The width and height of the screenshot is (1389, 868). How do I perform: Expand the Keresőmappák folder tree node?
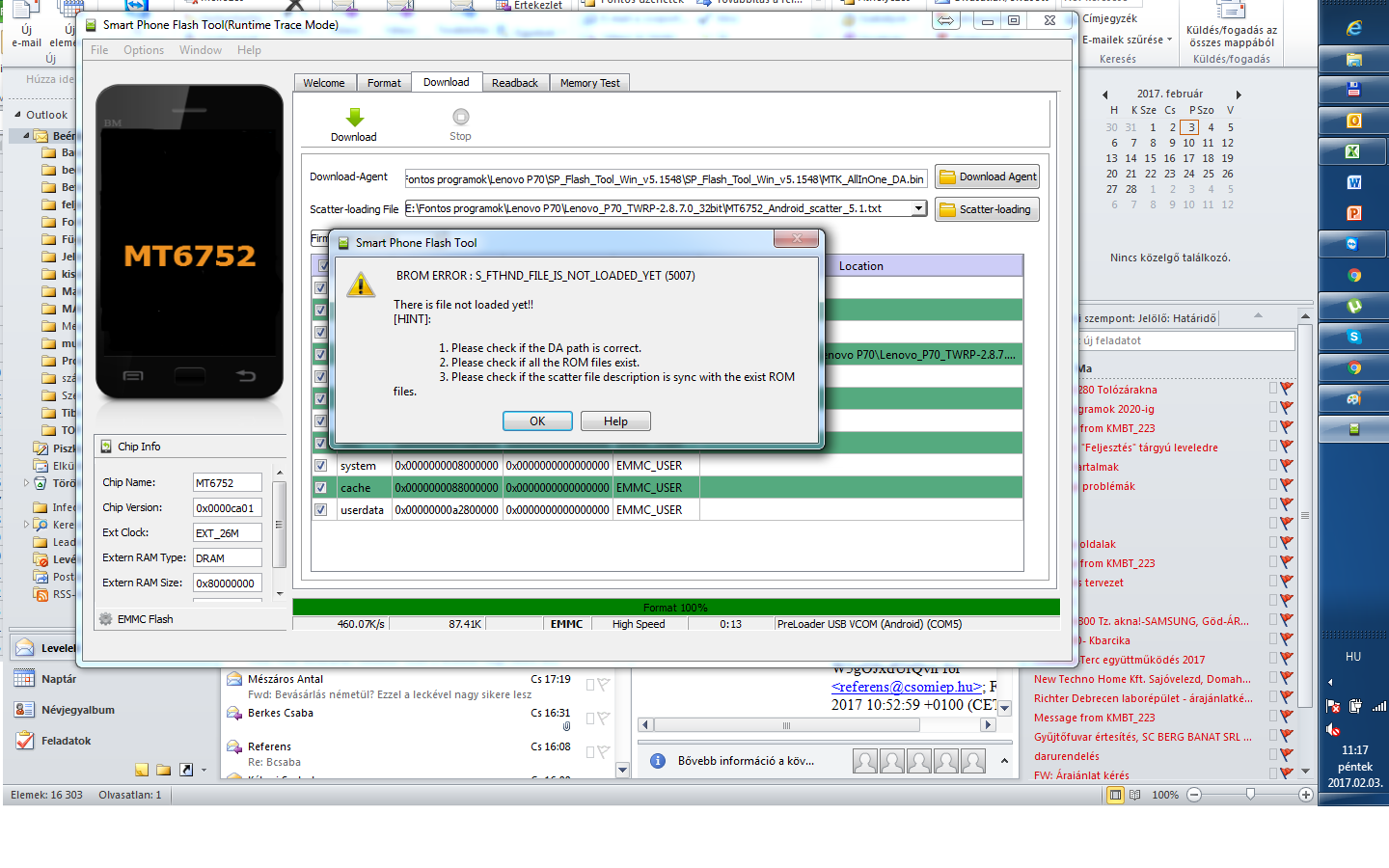coord(26,525)
